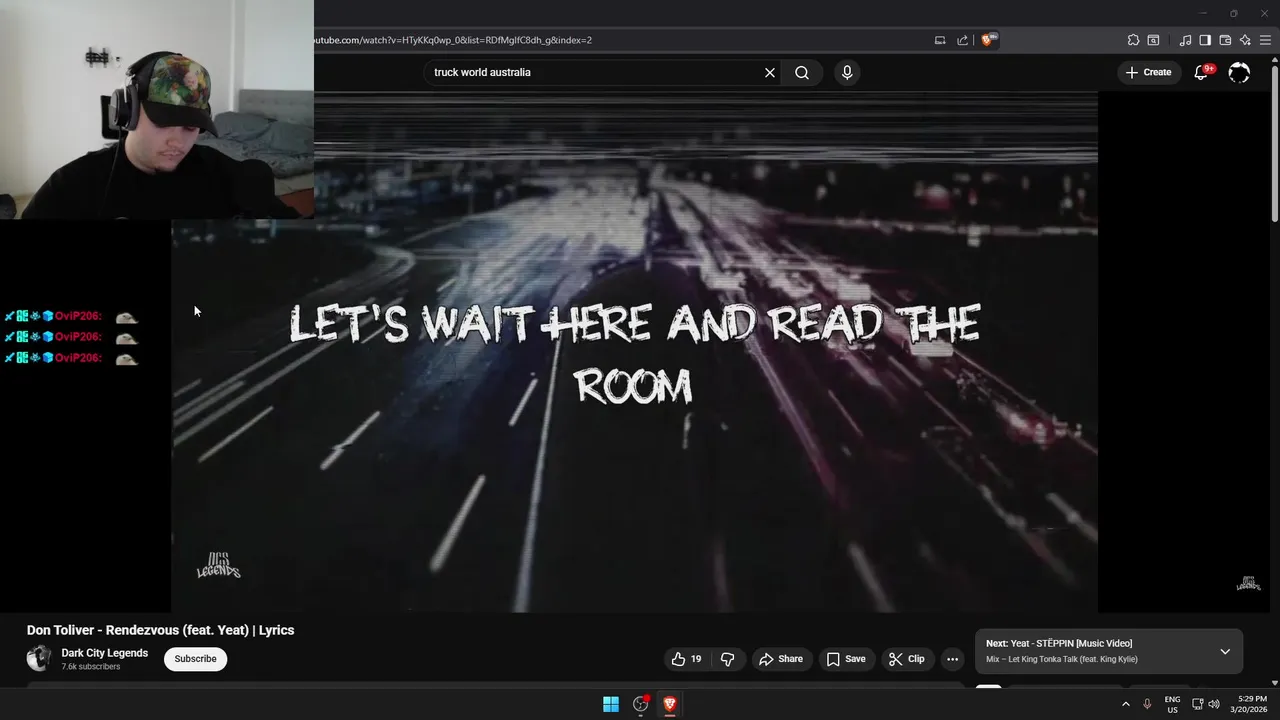Click the YouTube search magnifier button

point(802,72)
